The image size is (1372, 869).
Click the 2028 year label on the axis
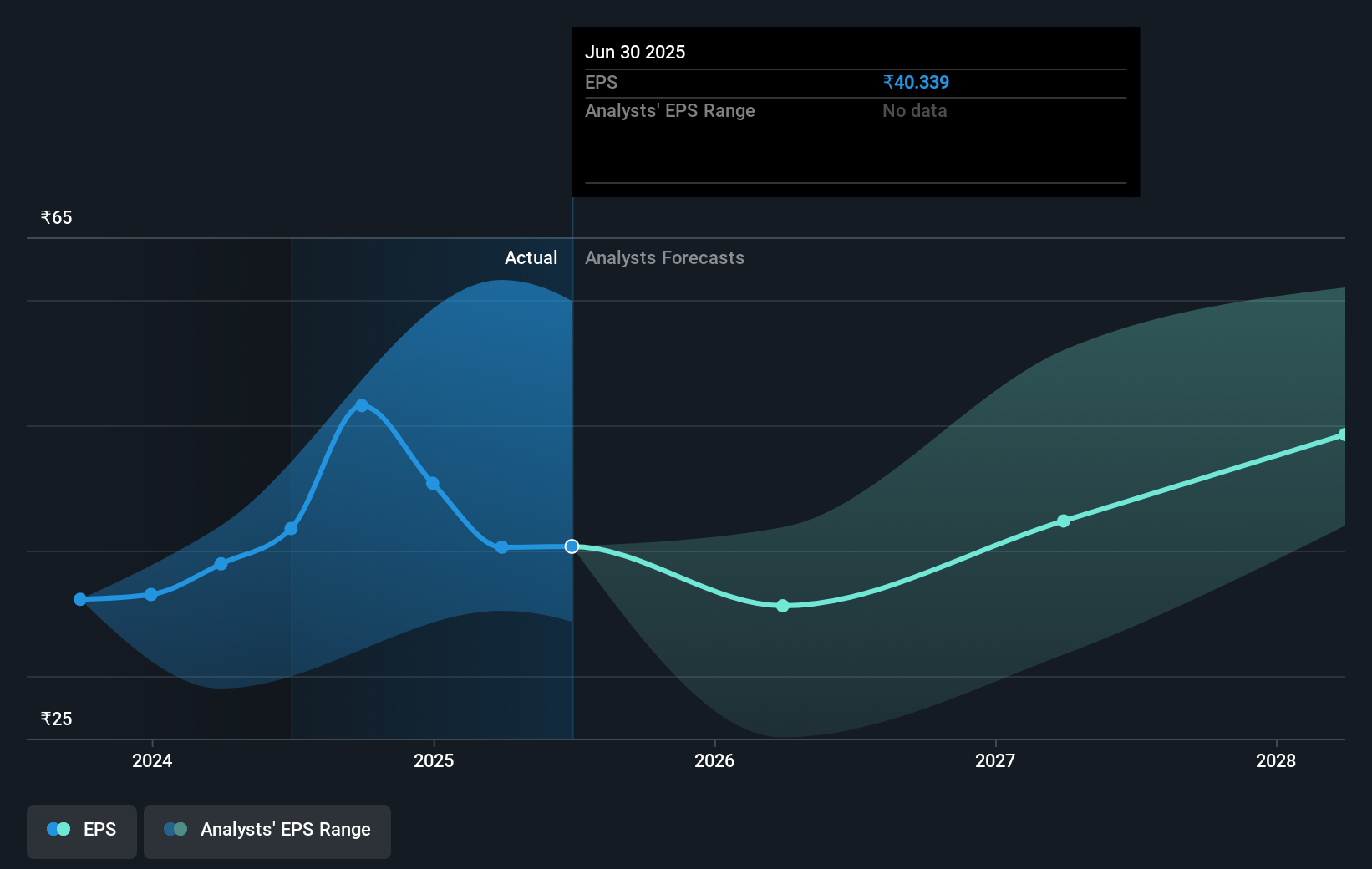(1276, 760)
